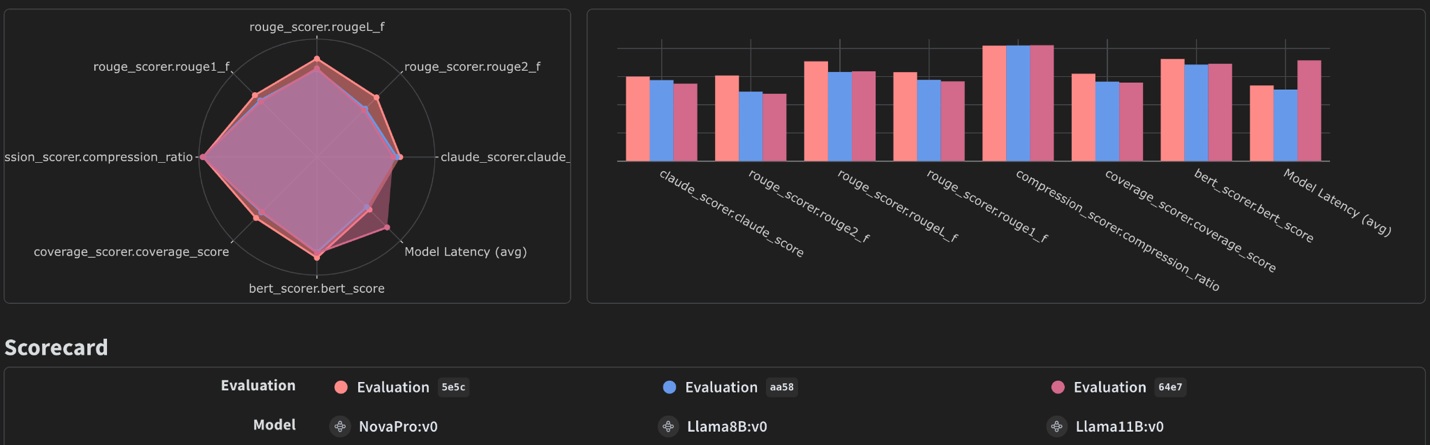Click the model icon beside Llama11B:v0

1057,426
